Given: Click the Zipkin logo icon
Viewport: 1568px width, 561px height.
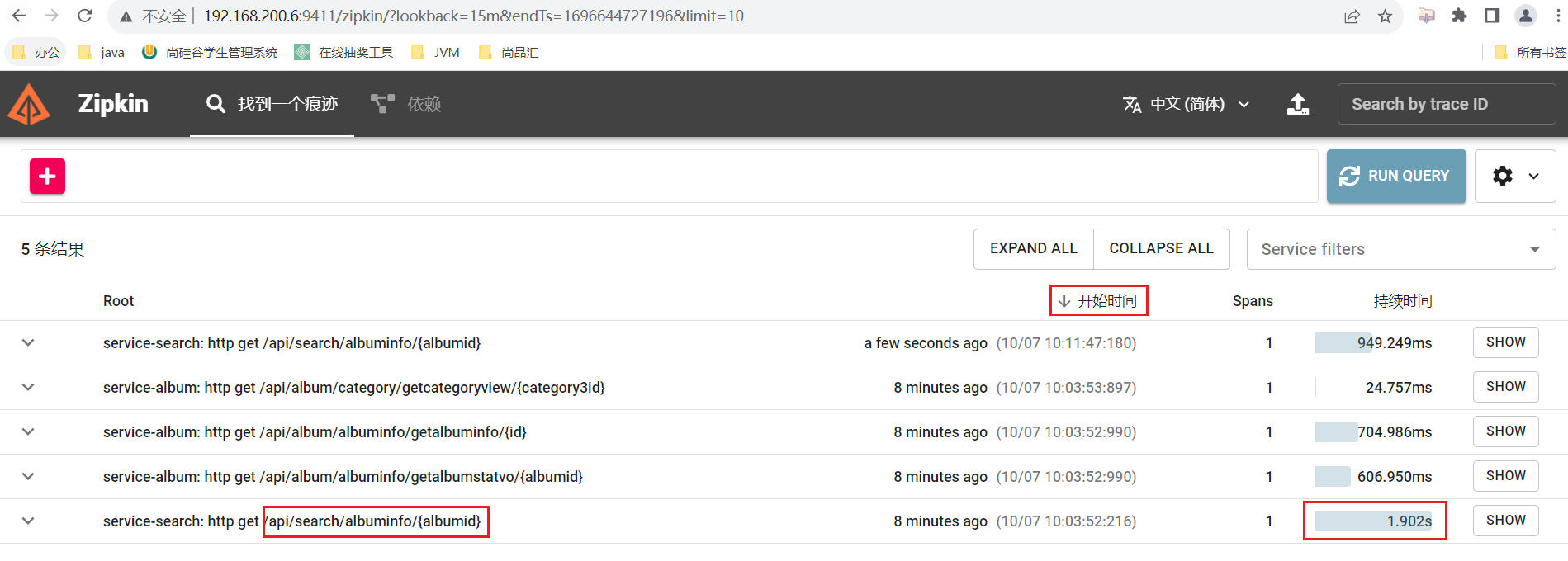Looking at the screenshot, I should point(29,104).
